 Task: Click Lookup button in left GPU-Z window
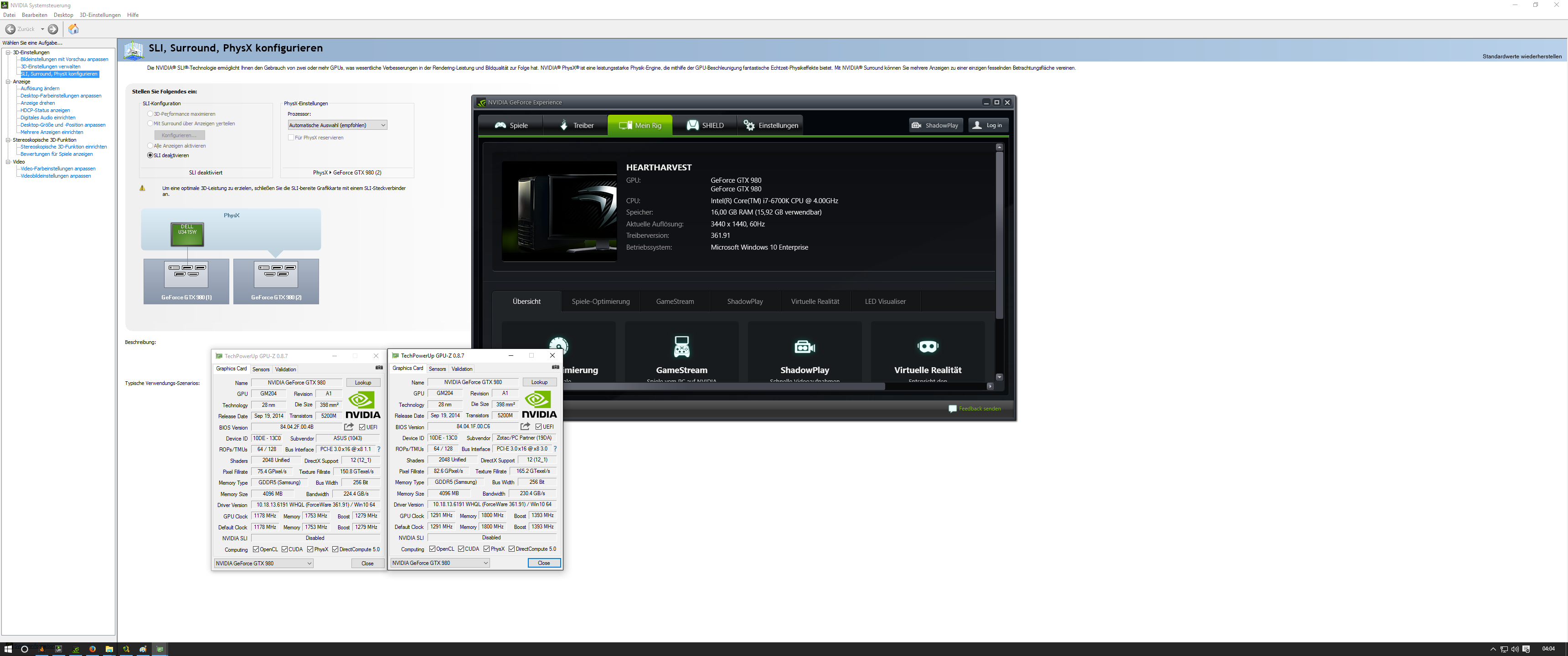click(363, 383)
